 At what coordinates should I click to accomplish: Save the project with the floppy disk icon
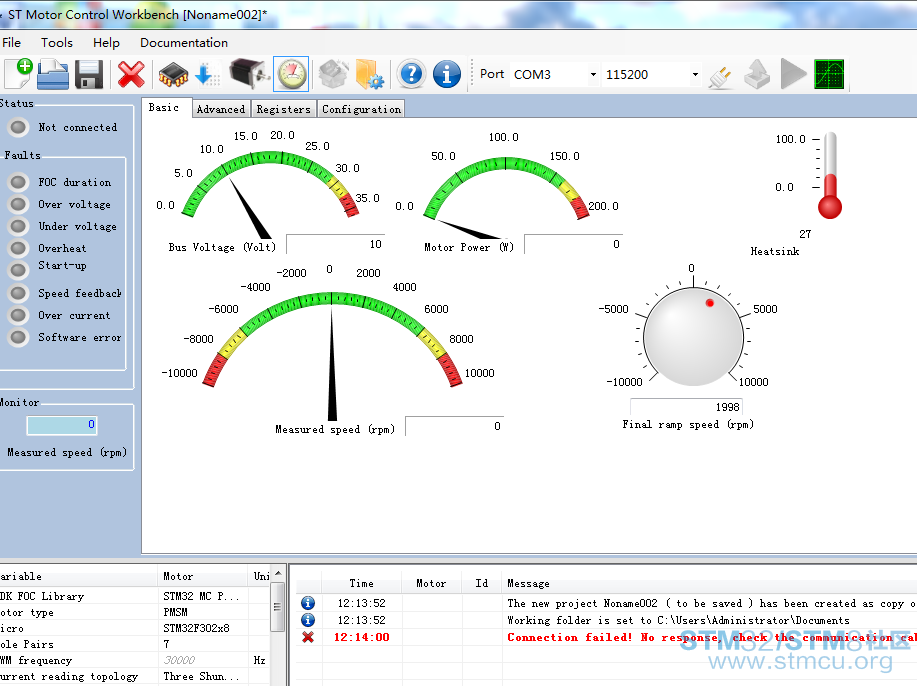click(89, 75)
